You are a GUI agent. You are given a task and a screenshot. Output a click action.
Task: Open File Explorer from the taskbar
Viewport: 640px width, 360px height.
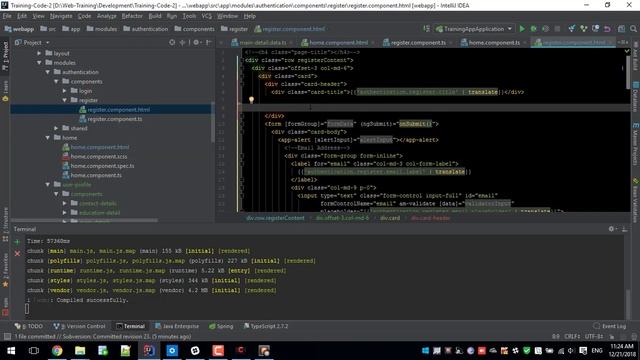point(80,351)
